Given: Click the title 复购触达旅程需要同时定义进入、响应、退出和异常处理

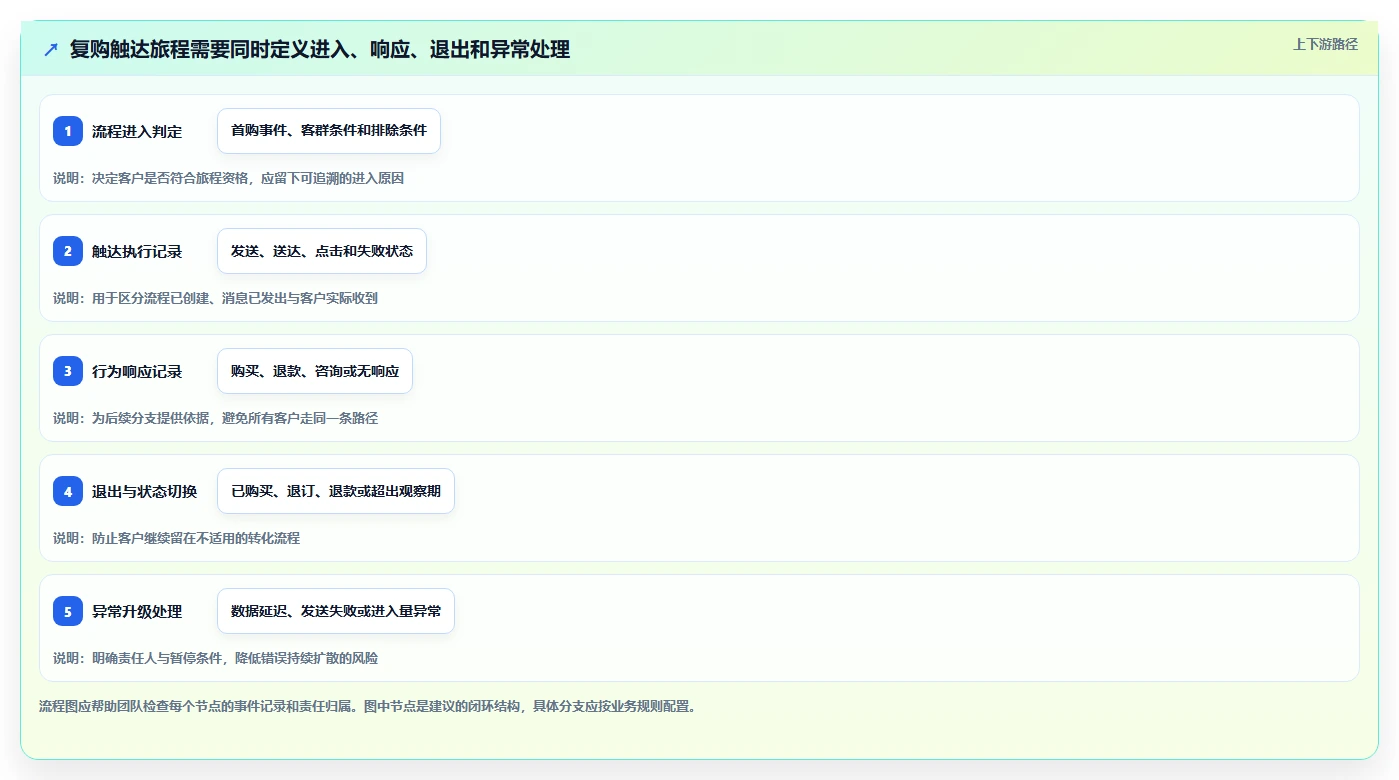Looking at the screenshot, I should pyautogui.click(x=320, y=50).
